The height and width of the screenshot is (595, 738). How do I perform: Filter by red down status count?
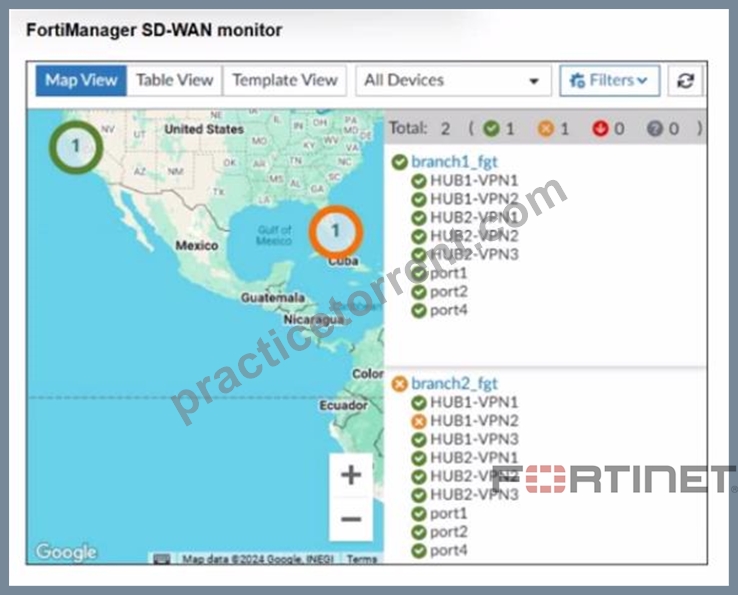pos(608,129)
